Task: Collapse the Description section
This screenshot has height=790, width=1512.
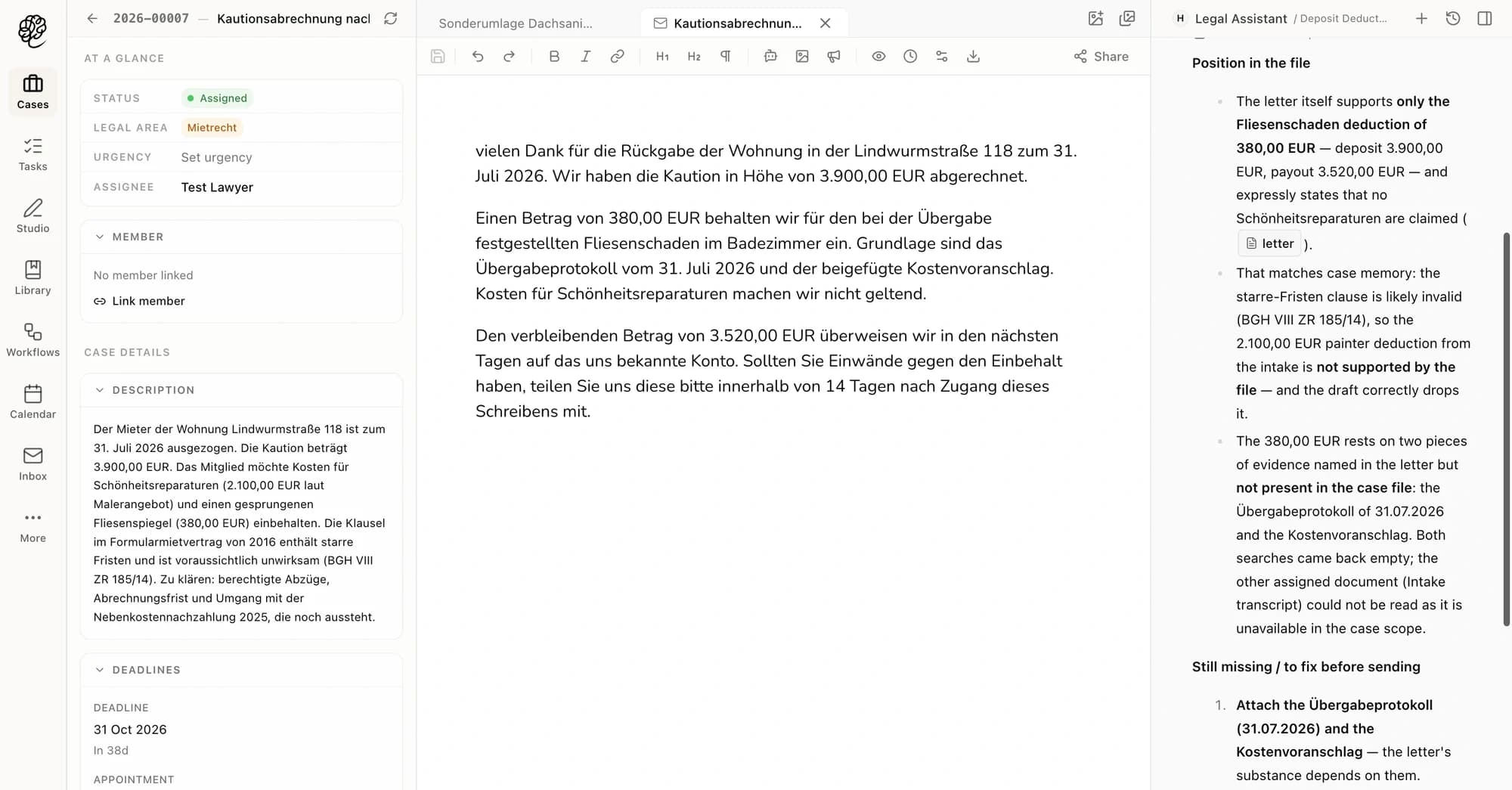Action: click(x=100, y=390)
